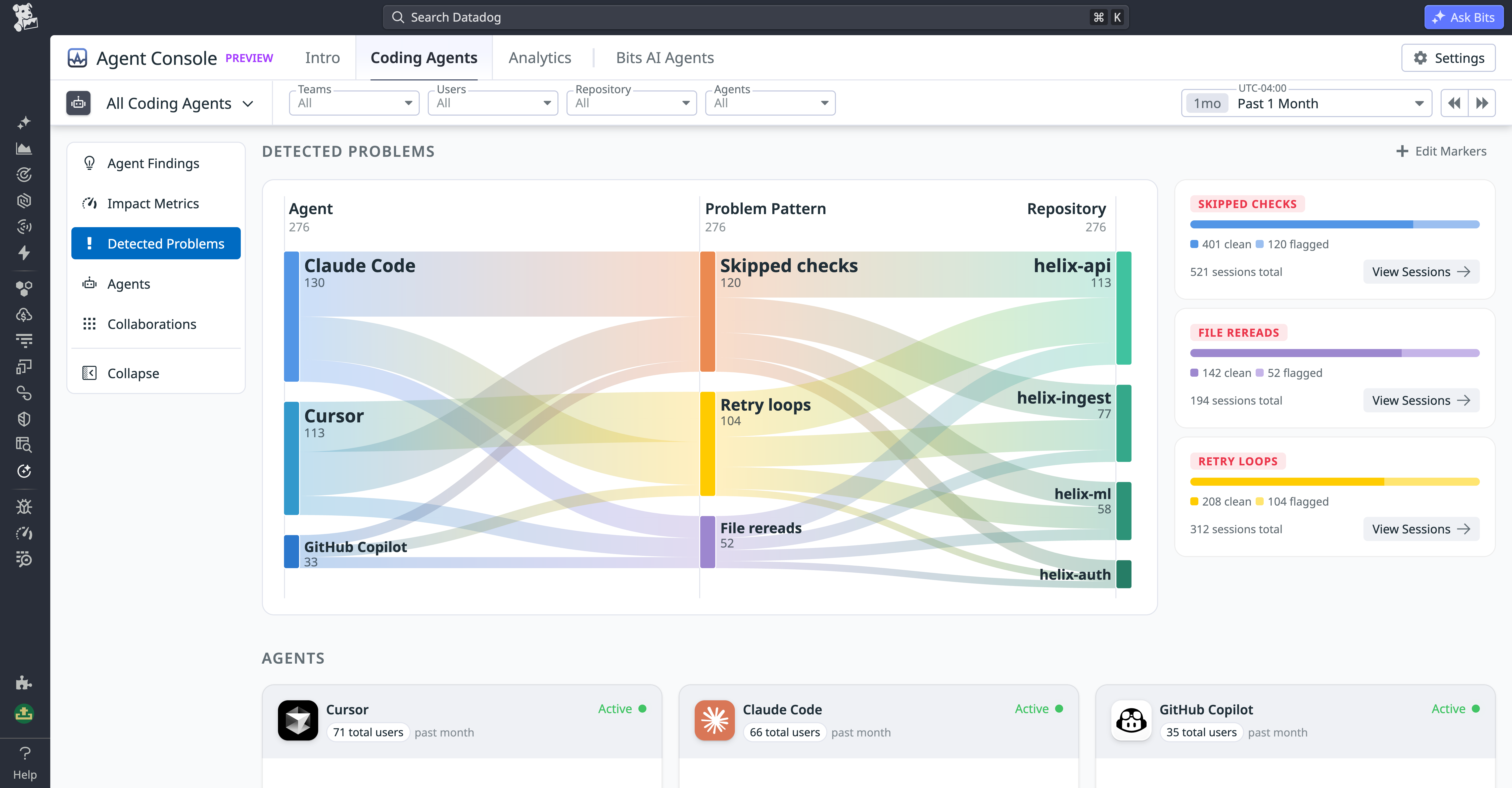
Task: Click the Search Datadog field
Action: (755, 17)
